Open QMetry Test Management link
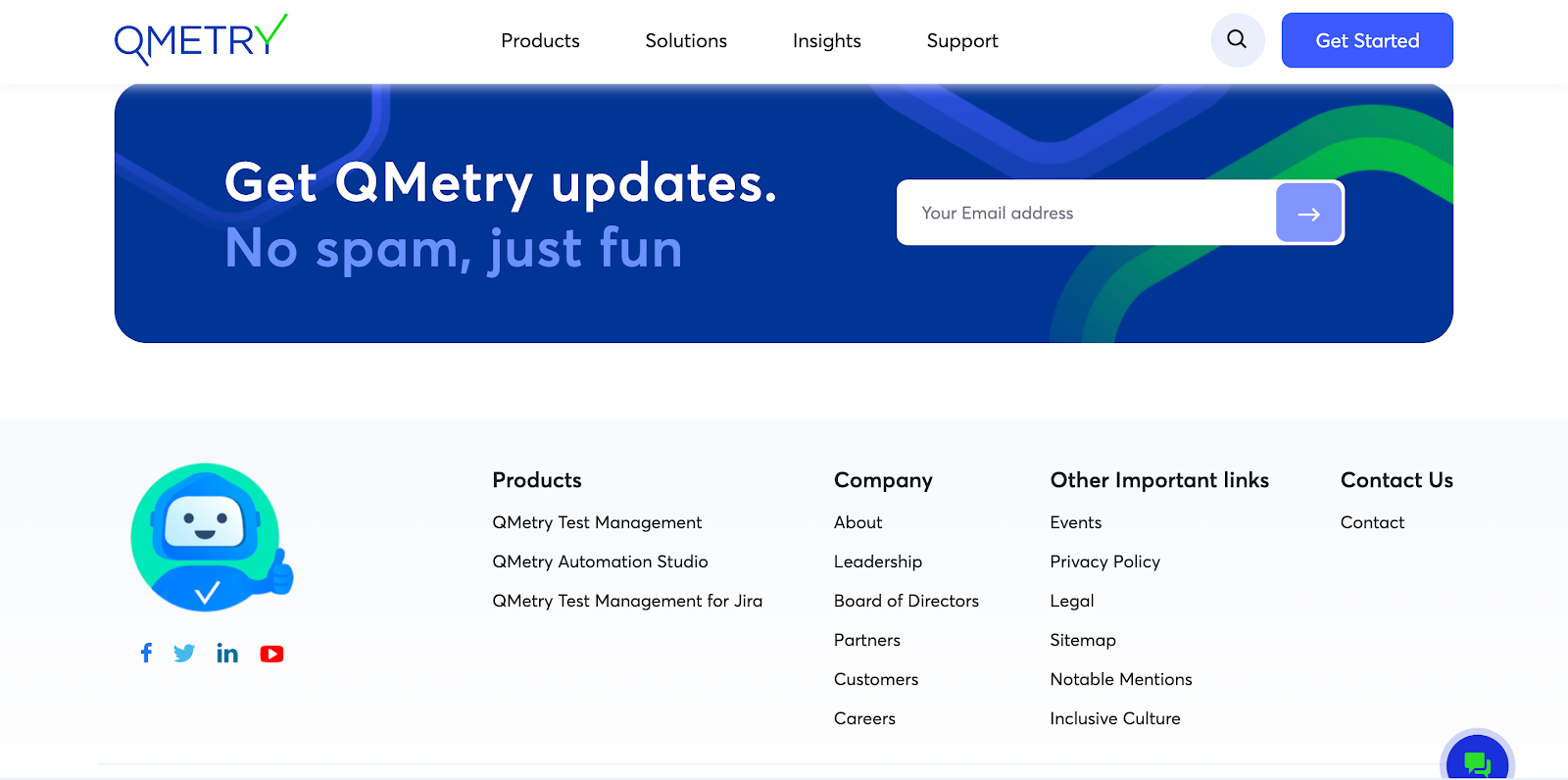Viewport: 1568px width, 780px height. (597, 522)
